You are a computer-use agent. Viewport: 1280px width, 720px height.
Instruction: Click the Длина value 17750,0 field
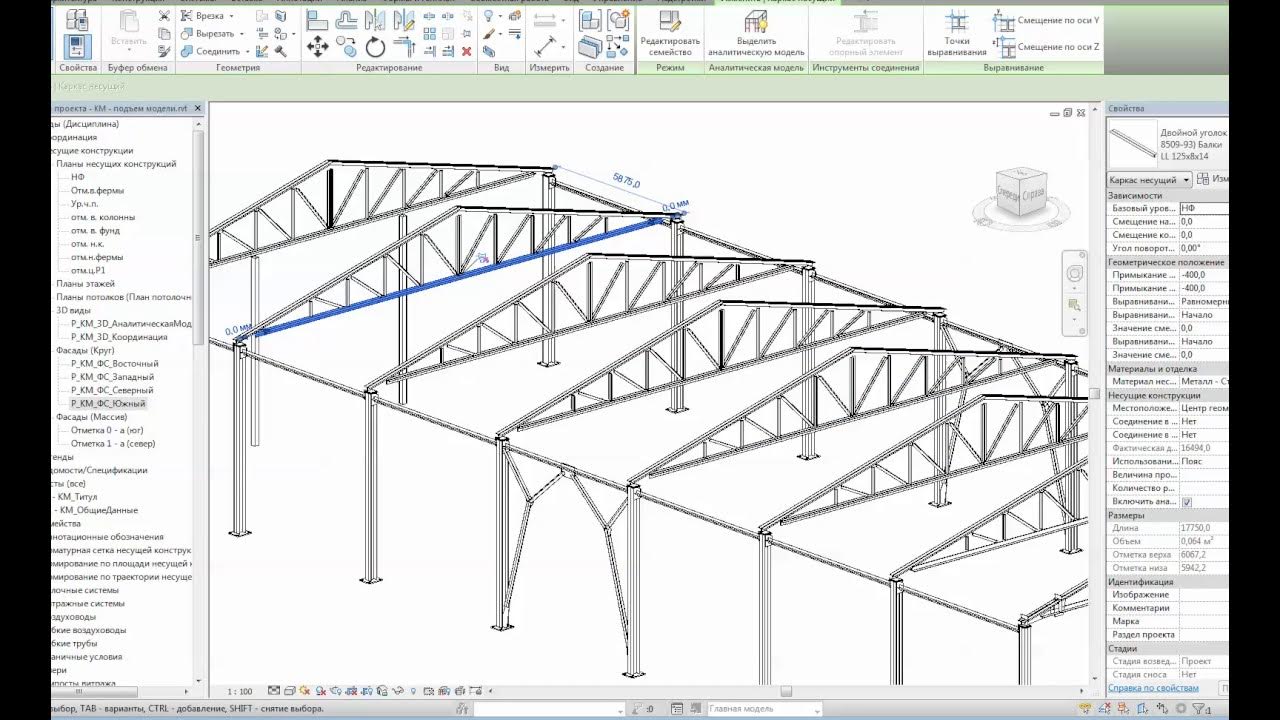pyautogui.click(x=1203, y=528)
